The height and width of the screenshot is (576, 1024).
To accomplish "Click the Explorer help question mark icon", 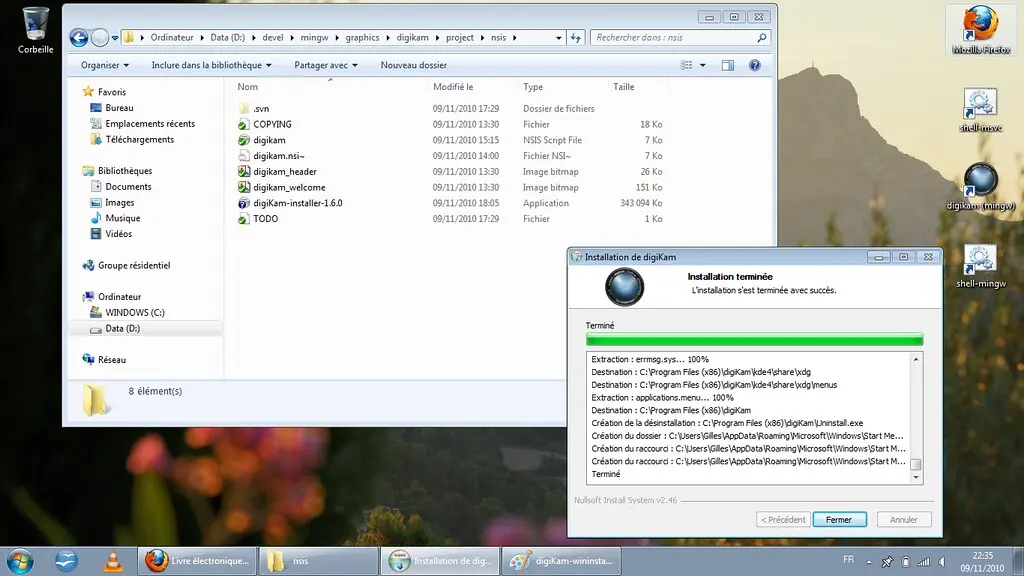I will pos(757,65).
